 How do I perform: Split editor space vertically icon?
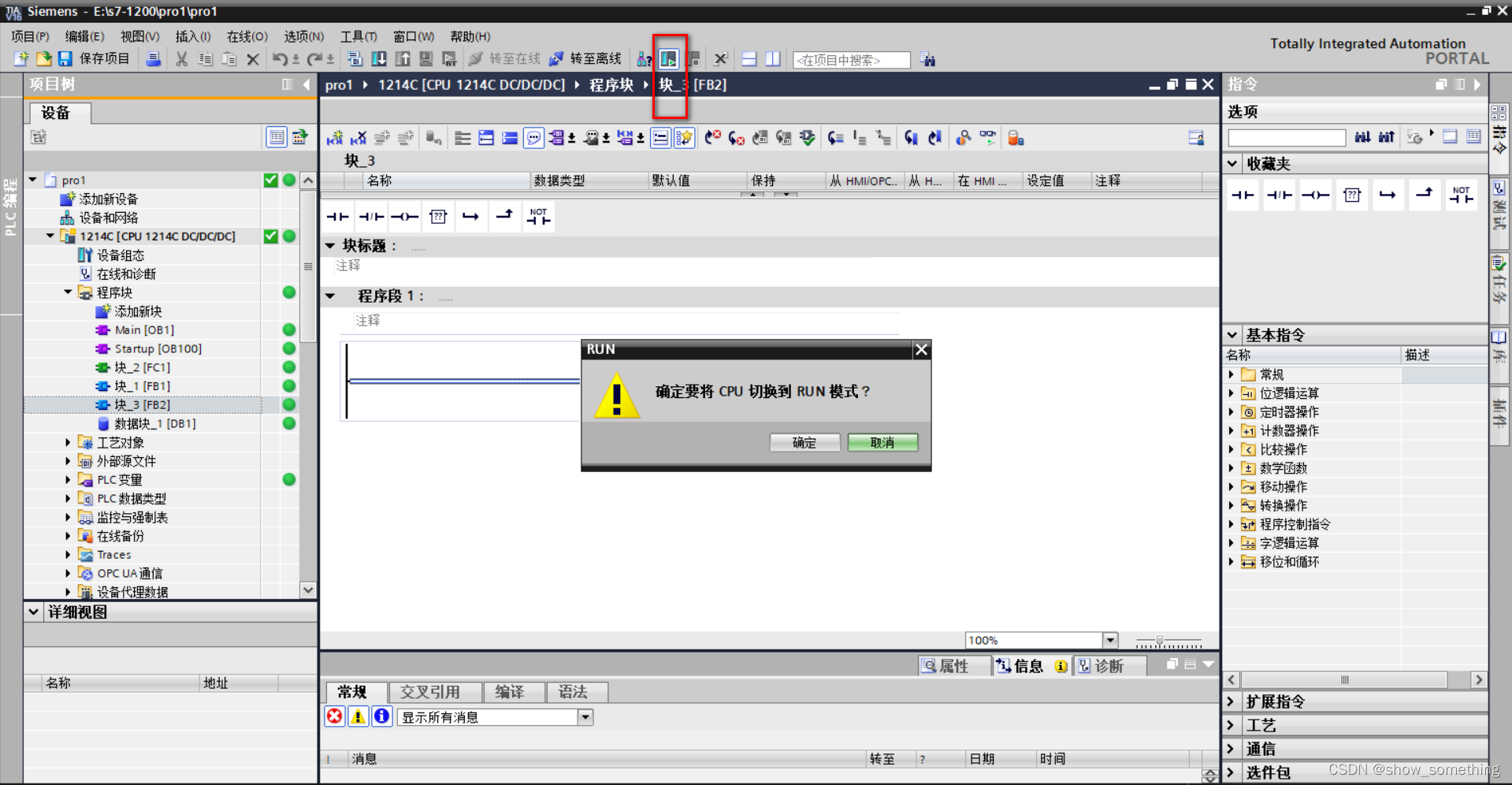[x=773, y=59]
